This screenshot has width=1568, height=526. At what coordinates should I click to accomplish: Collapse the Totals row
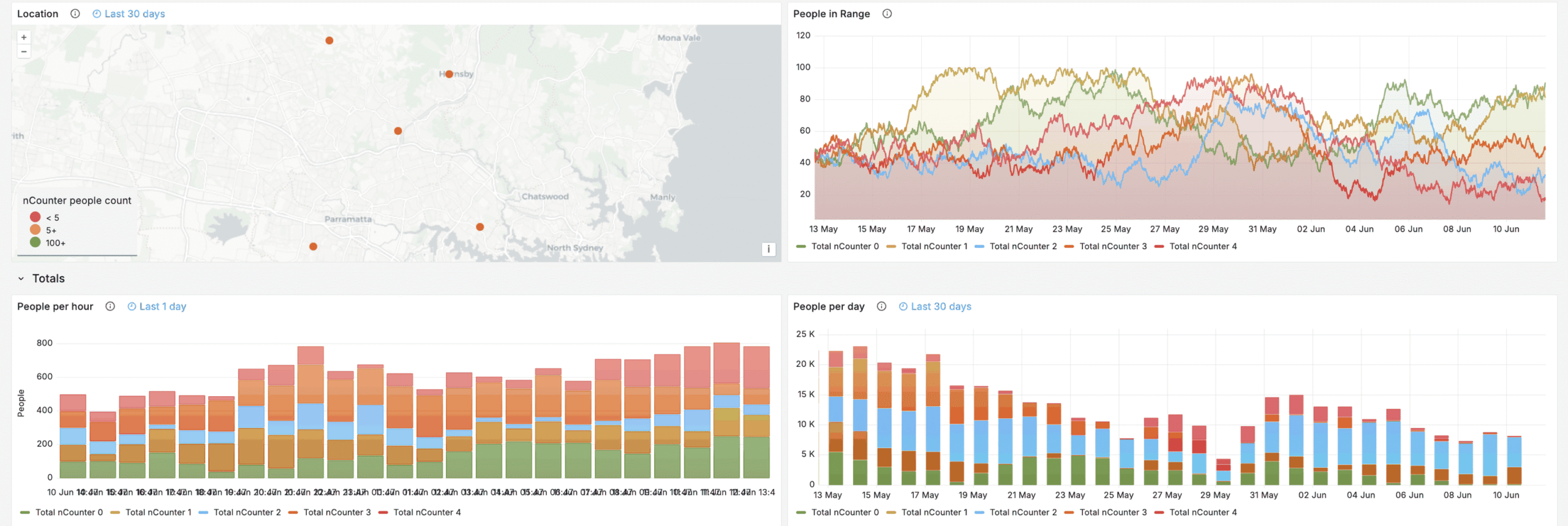(21, 279)
